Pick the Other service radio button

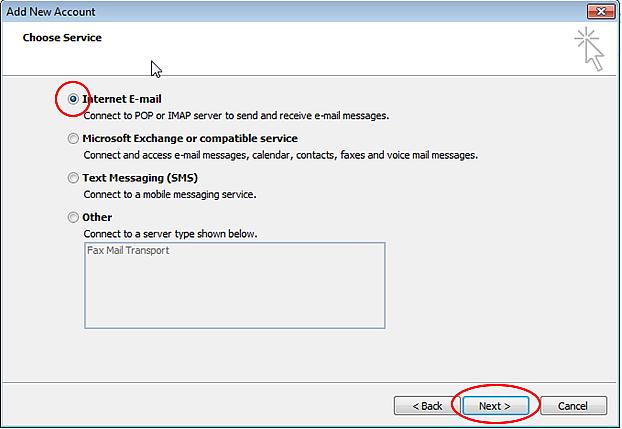(73, 217)
